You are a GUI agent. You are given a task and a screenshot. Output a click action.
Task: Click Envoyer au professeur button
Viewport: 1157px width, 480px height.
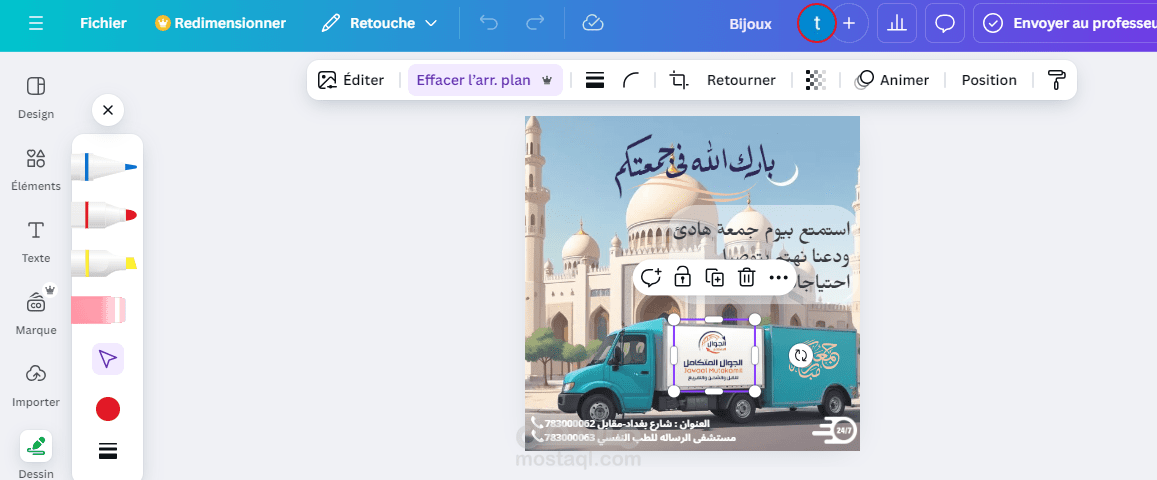point(1065,24)
